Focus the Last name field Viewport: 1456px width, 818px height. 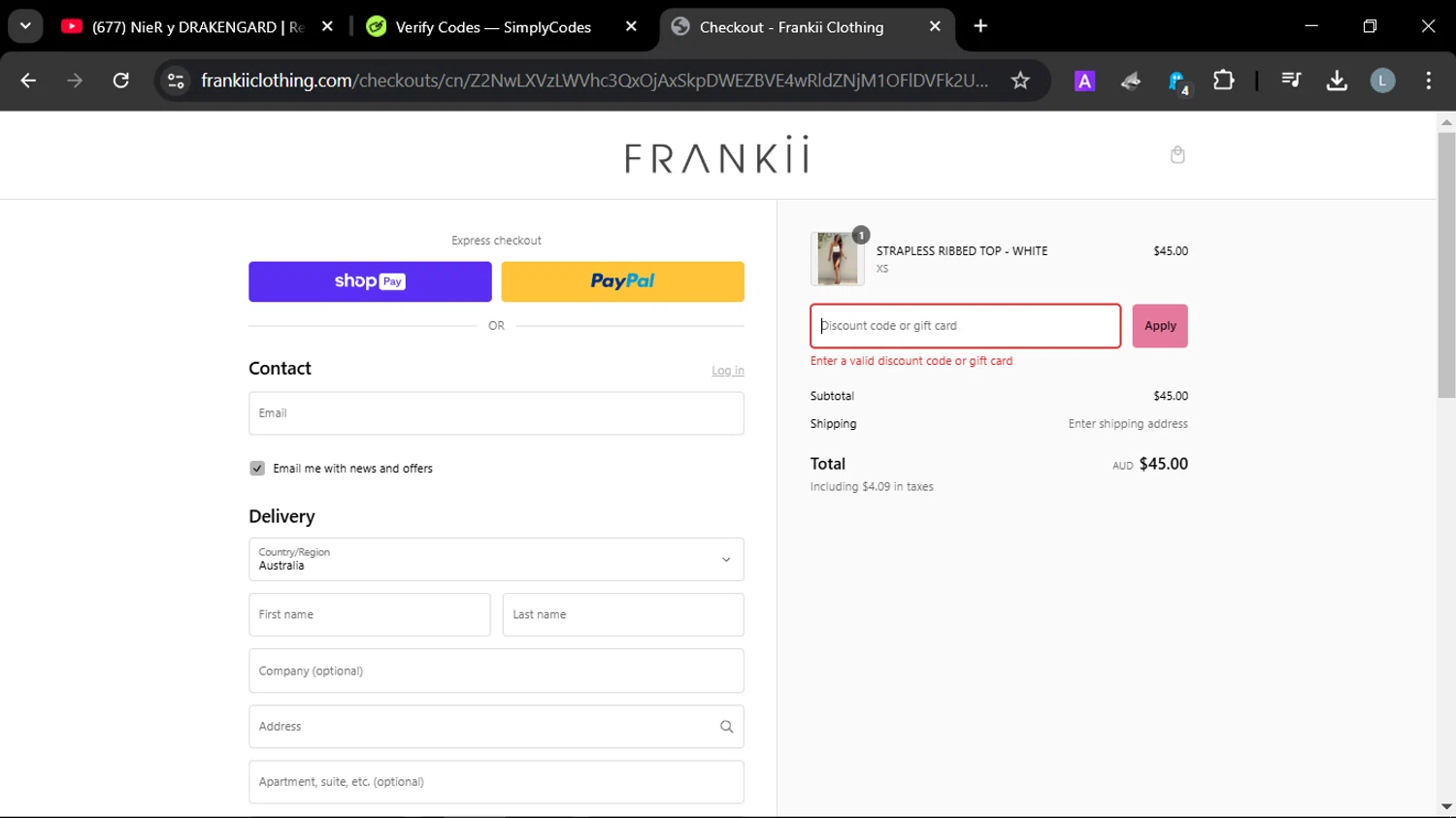[x=623, y=614]
